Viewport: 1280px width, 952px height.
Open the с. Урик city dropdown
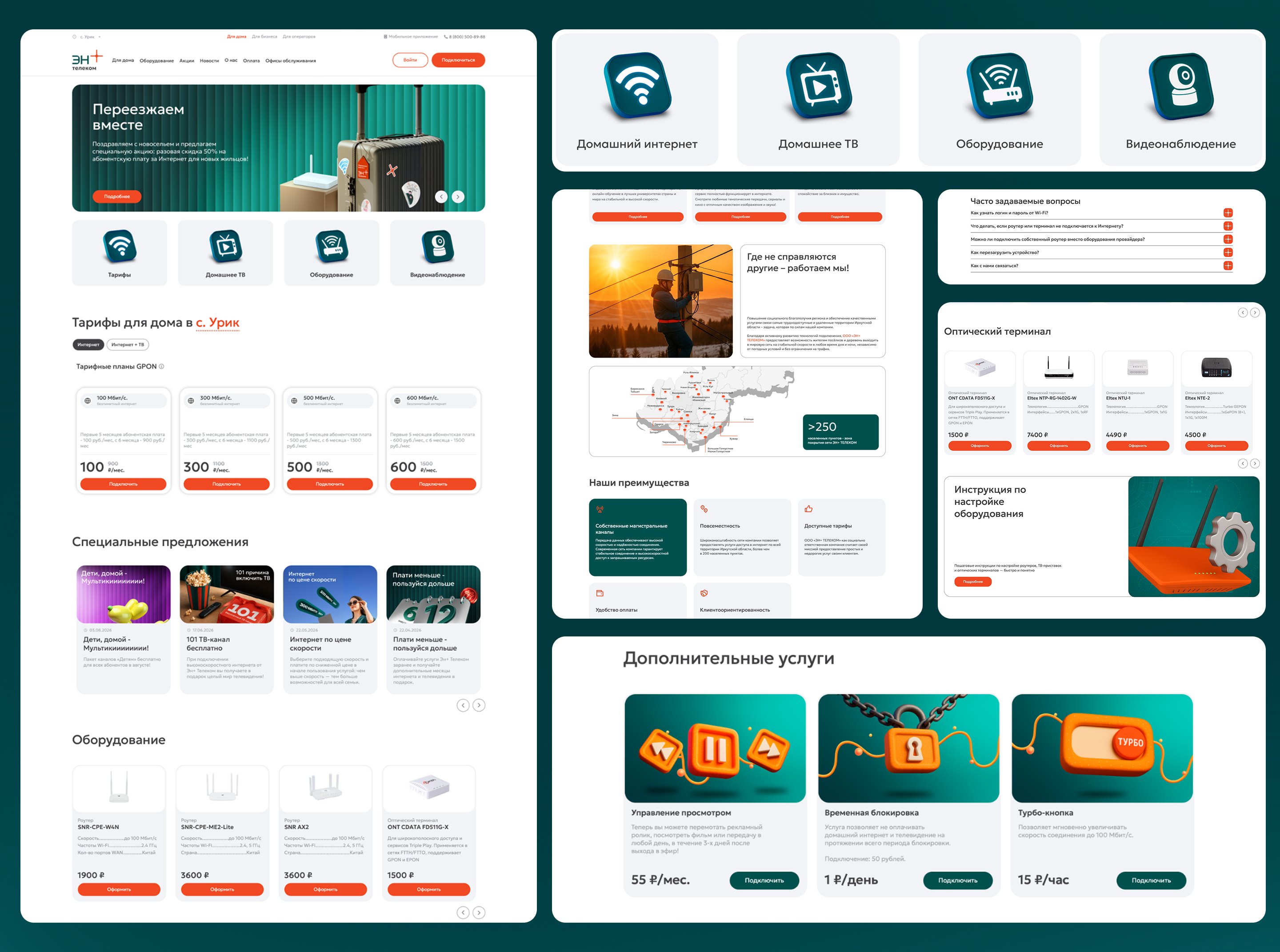tap(87, 37)
